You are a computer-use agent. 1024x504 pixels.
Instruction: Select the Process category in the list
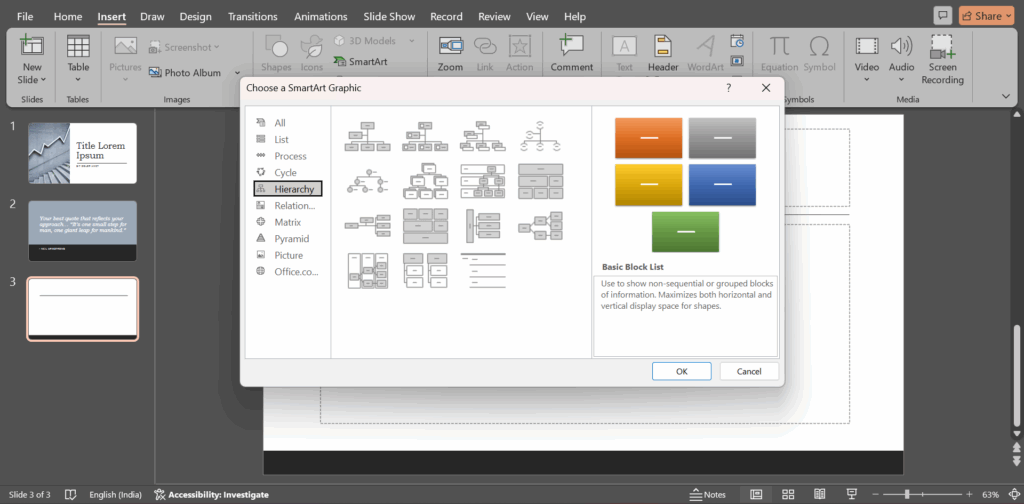[x=290, y=156]
